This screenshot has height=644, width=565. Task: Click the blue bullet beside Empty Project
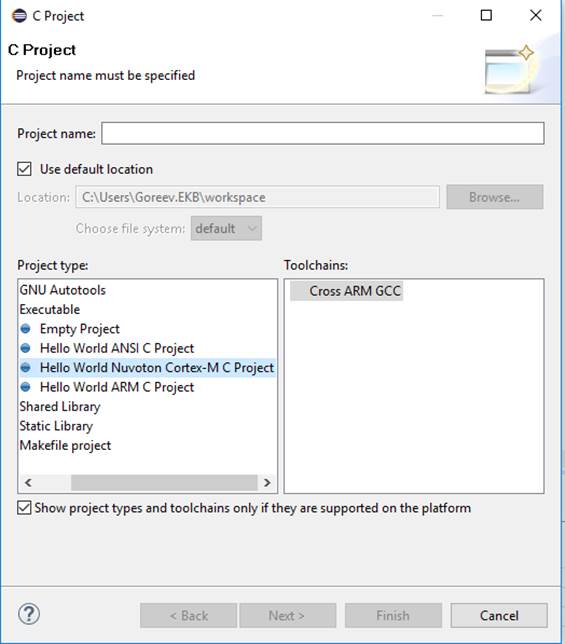click(x=25, y=329)
